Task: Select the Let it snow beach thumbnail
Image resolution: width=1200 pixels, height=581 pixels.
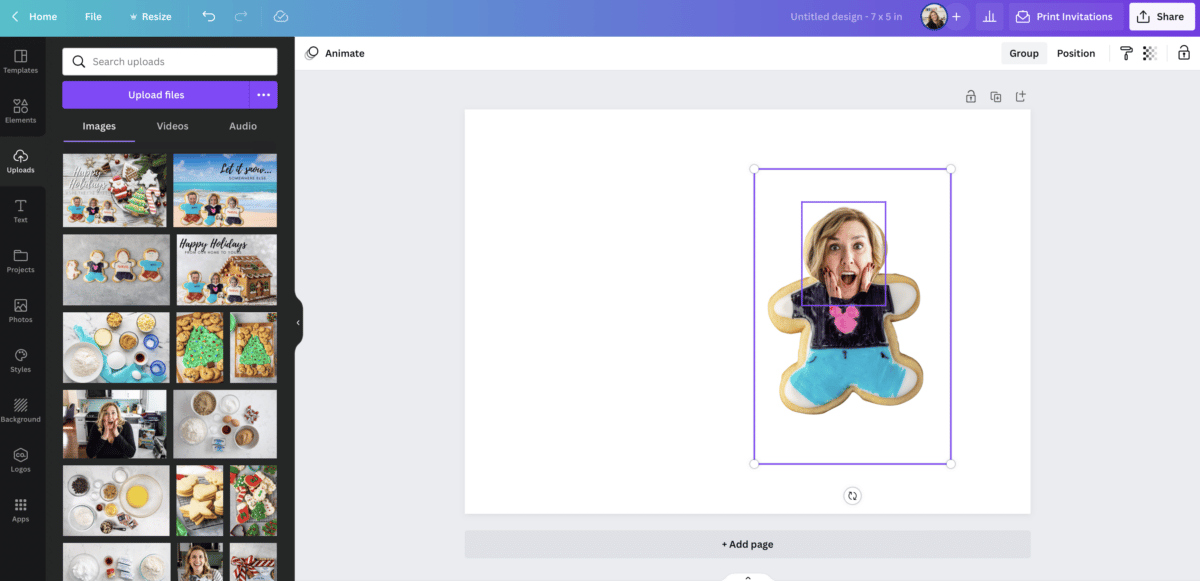Action: tap(225, 190)
